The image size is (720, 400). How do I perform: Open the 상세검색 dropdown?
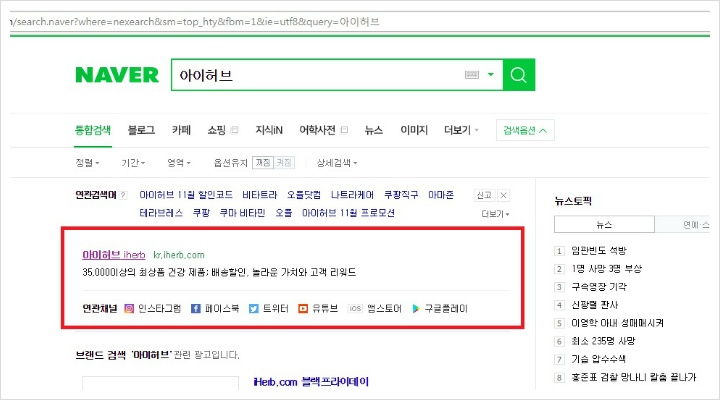click(x=337, y=163)
